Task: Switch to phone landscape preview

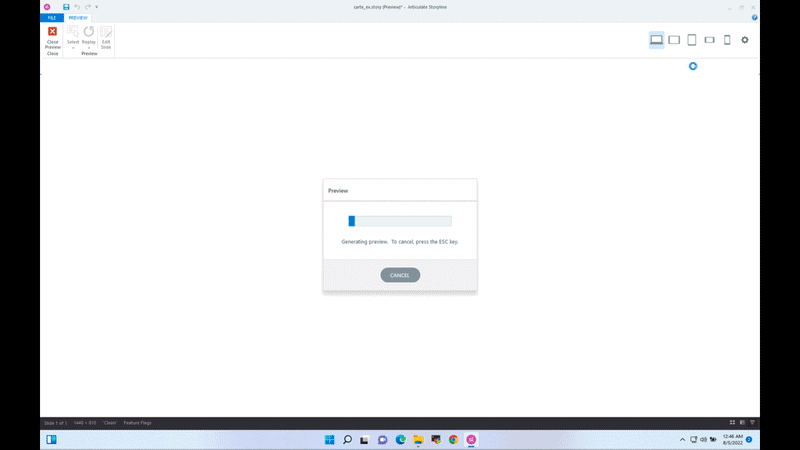Action: [709, 40]
